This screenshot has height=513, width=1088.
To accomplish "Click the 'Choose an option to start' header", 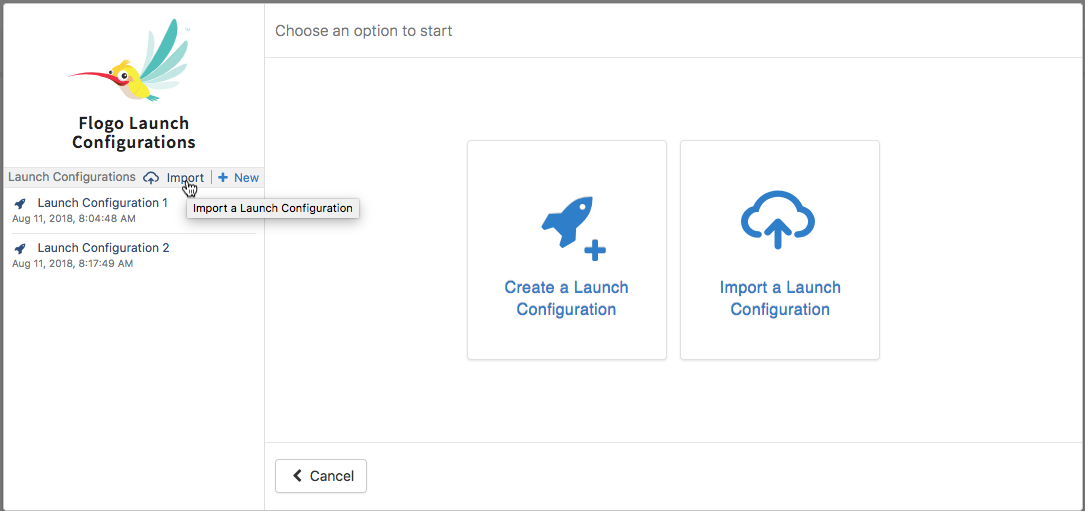I will (364, 31).
